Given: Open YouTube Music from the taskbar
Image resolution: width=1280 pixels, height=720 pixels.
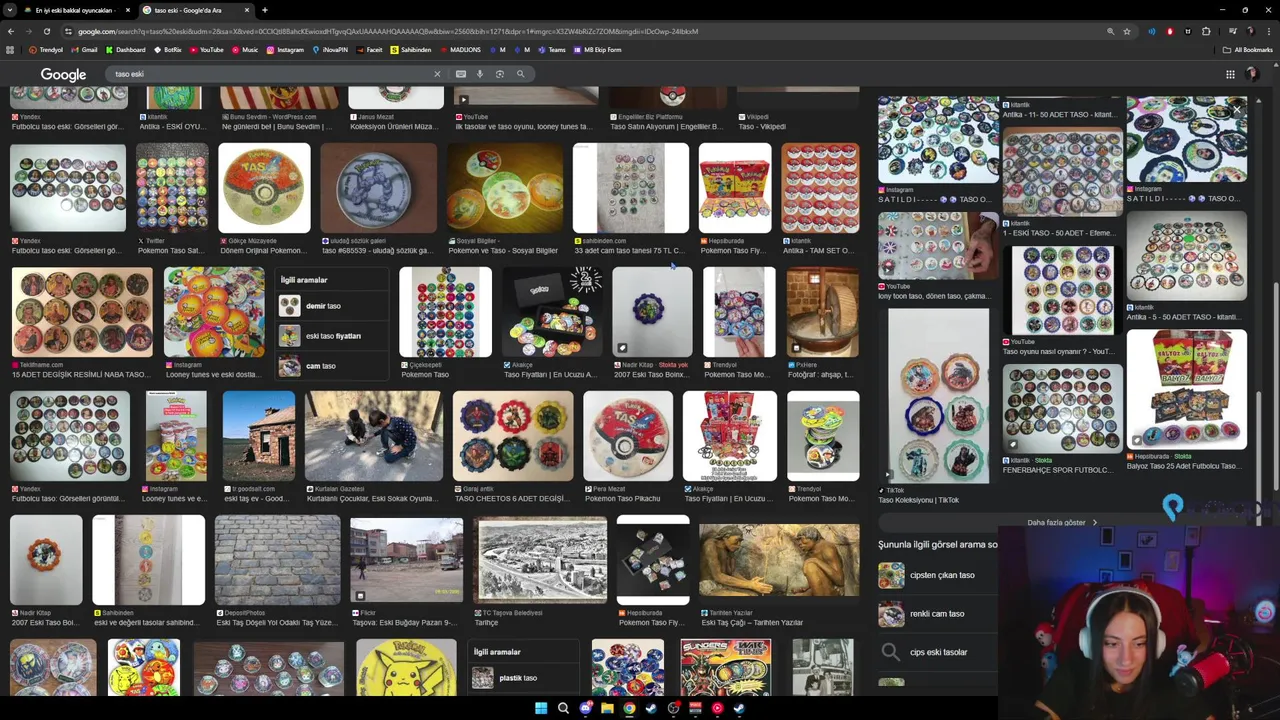Looking at the screenshot, I should tap(717, 708).
